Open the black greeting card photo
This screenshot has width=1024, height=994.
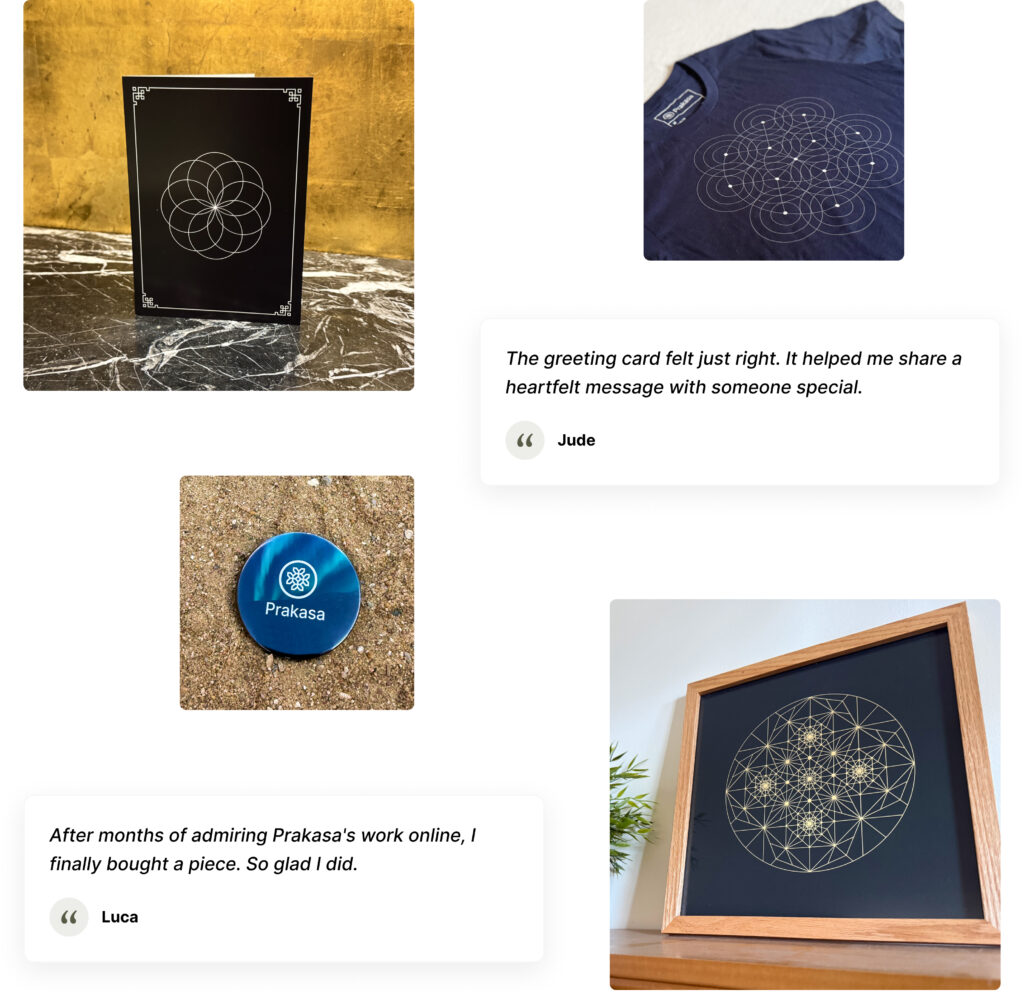(x=219, y=195)
